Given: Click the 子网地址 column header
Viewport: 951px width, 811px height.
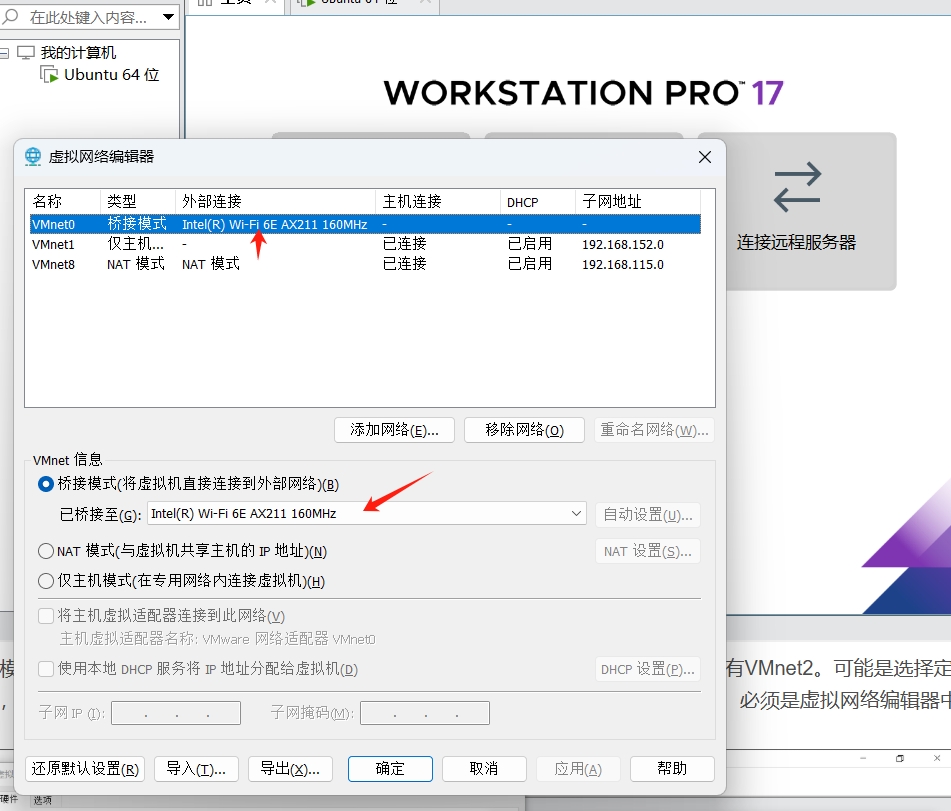Looking at the screenshot, I should [638, 201].
